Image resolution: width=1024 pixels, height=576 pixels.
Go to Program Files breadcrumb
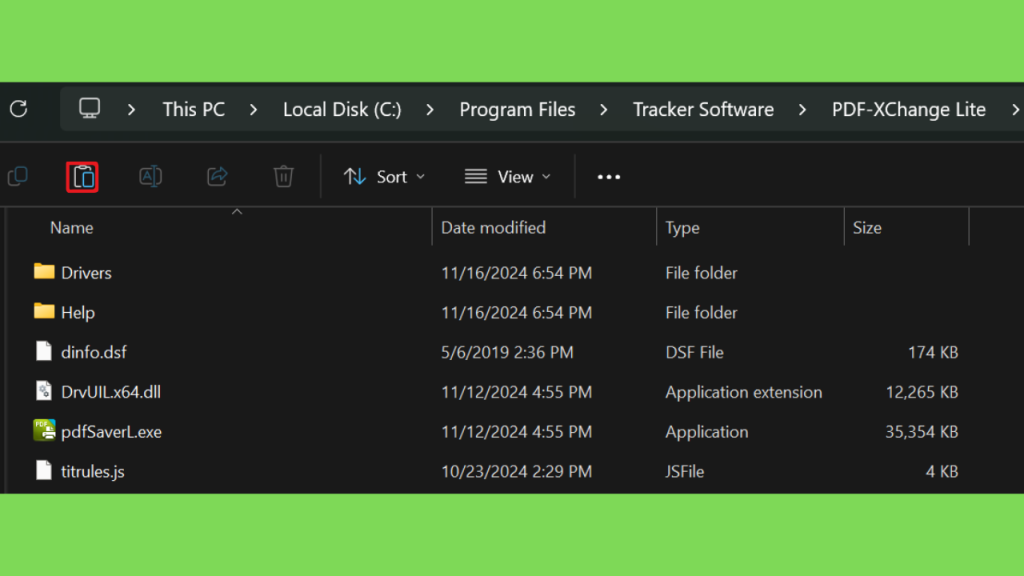click(517, 109)
